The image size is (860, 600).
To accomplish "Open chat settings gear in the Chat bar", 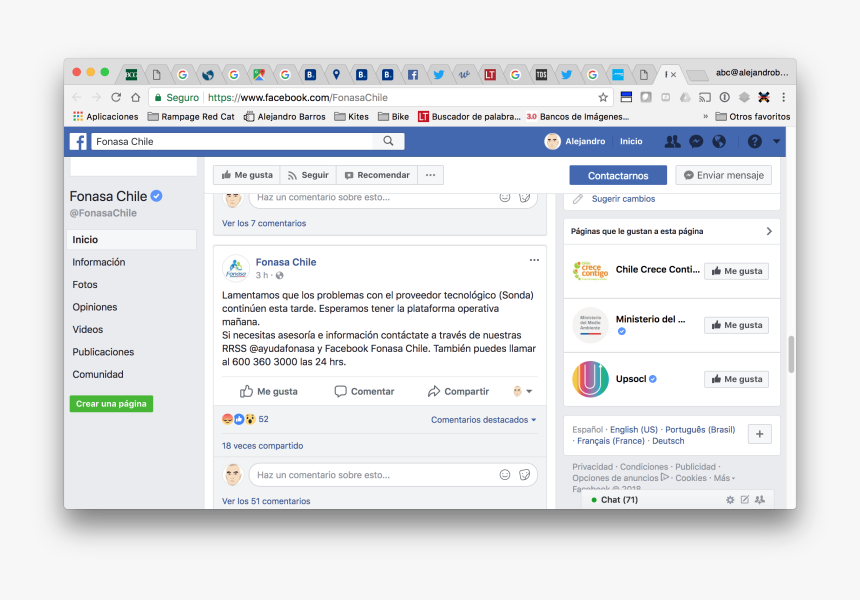I will pyautogui.click(x=730, y=500).
